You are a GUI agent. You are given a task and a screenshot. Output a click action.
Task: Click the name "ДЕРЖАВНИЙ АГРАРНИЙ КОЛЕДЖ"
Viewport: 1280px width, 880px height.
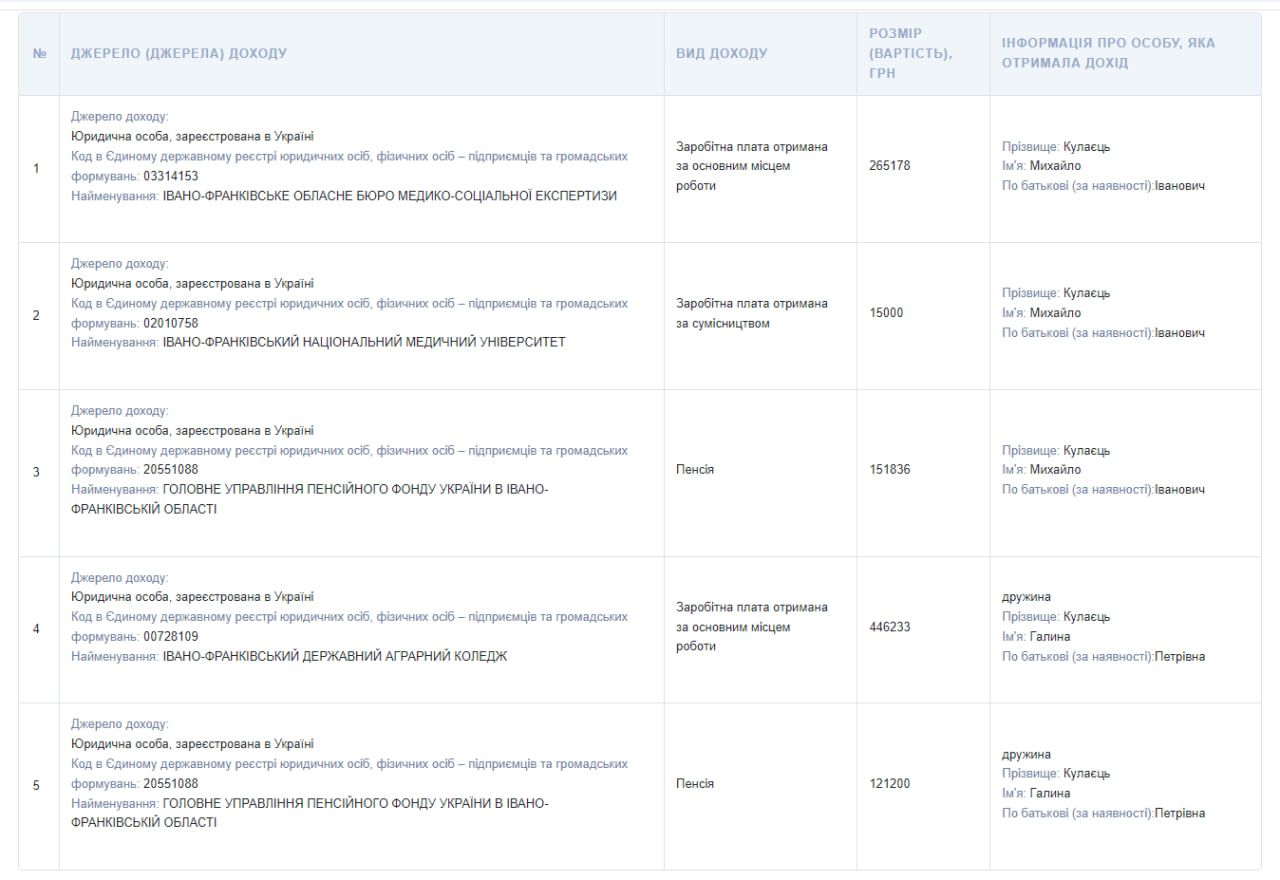click(335, 657)
